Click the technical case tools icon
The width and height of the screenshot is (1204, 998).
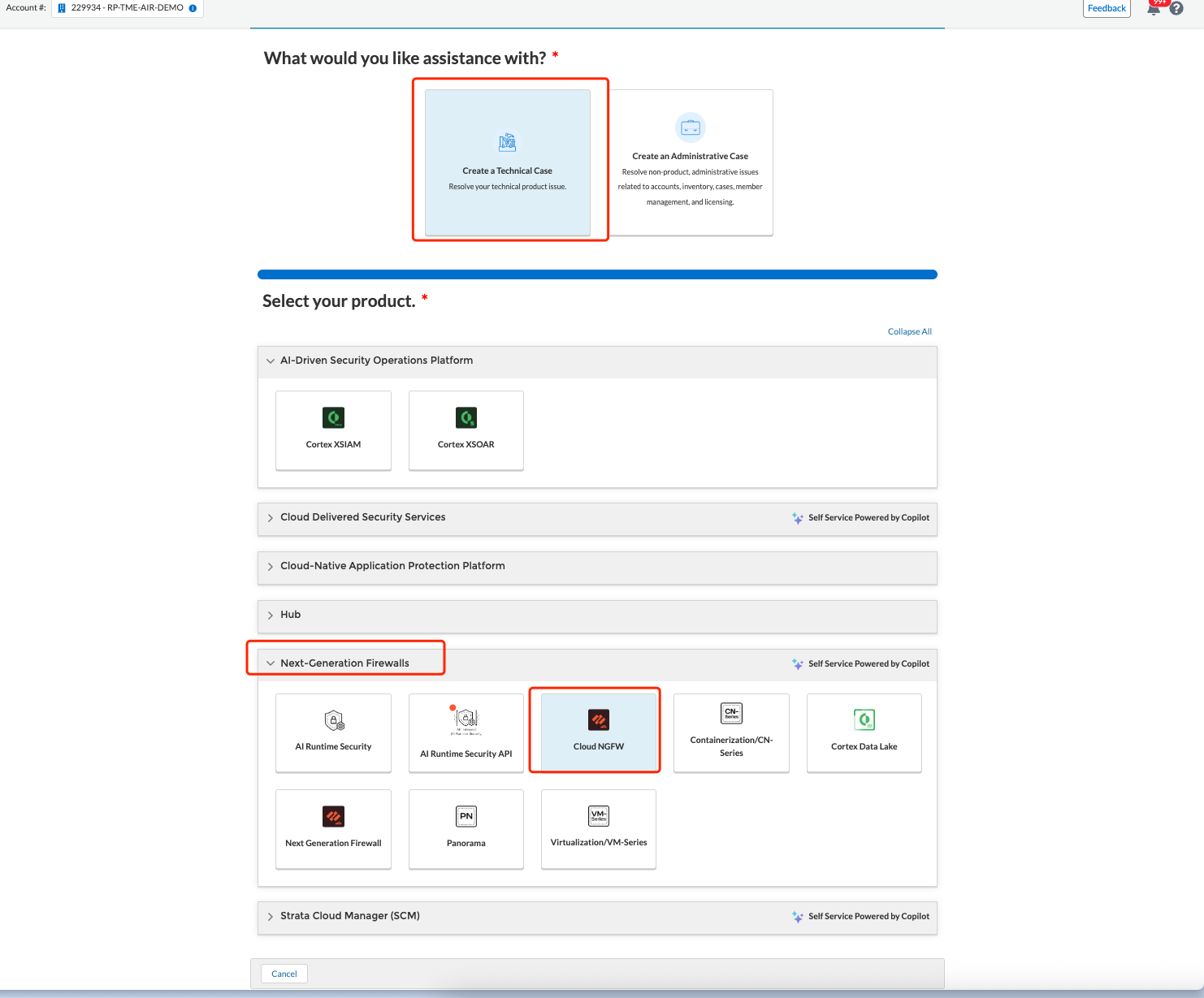(508, 143)
